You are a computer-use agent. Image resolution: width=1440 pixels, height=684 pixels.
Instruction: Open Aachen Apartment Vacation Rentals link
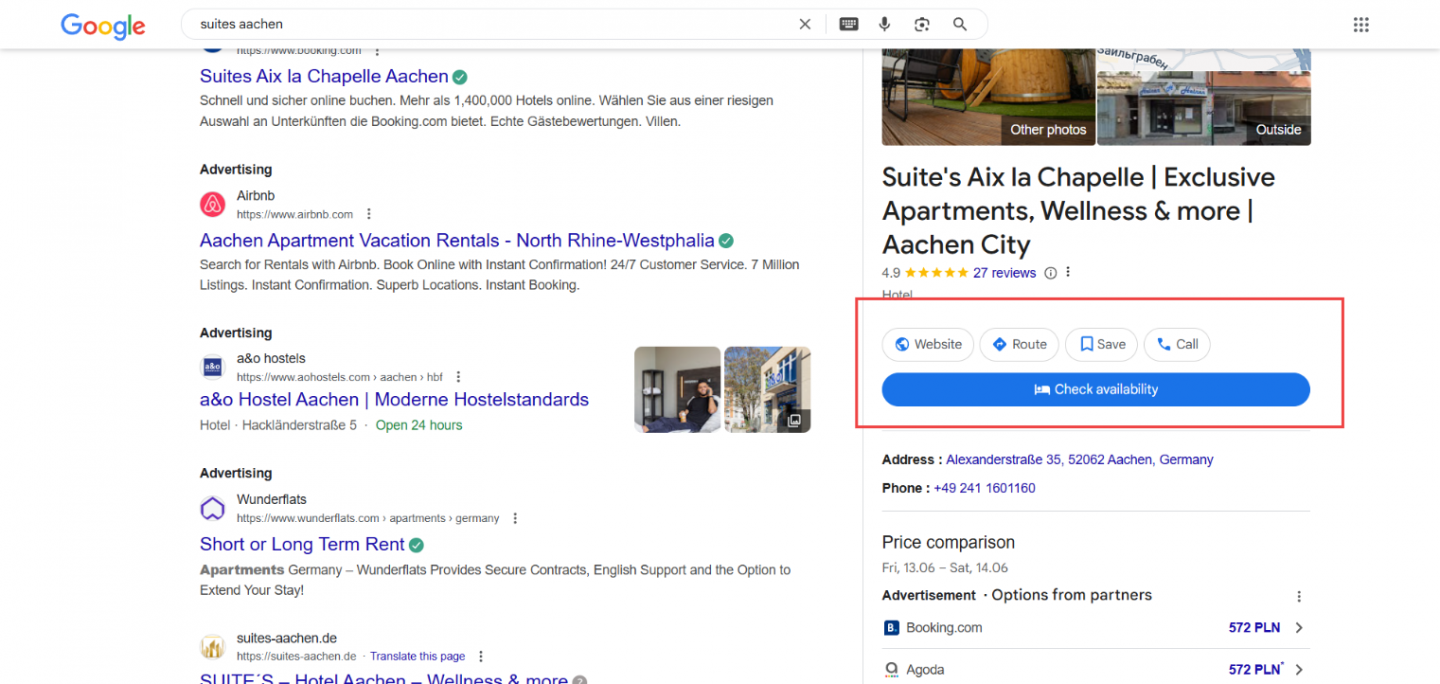pos(457,240)
